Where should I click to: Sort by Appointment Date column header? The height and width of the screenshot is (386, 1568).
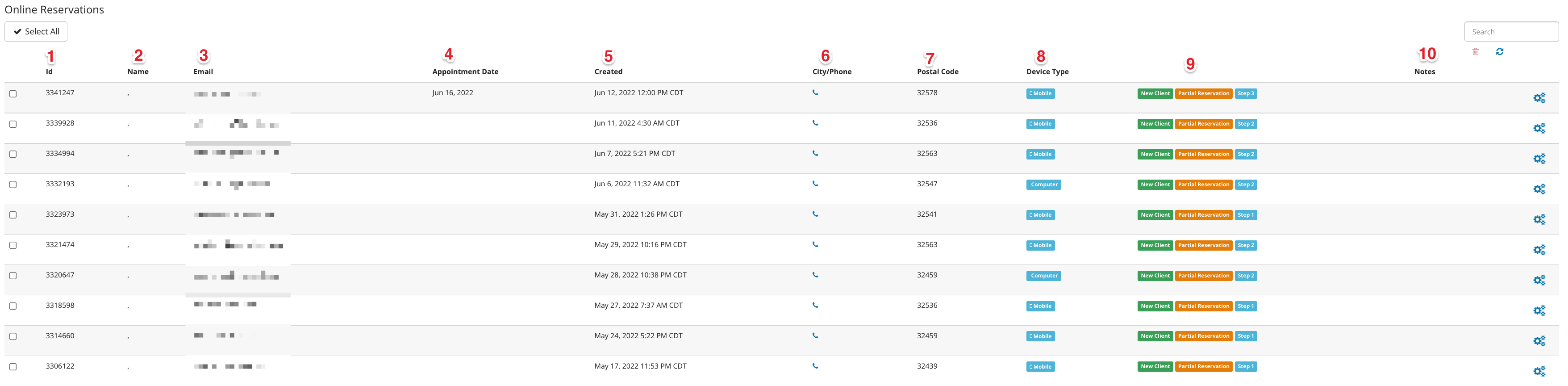pos(465,72)
